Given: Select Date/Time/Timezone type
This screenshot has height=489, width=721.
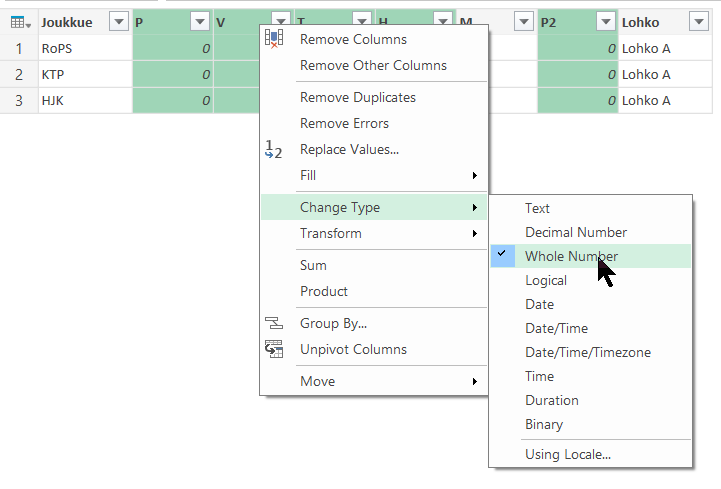Looking at the screenshot, I should (585, 352).
